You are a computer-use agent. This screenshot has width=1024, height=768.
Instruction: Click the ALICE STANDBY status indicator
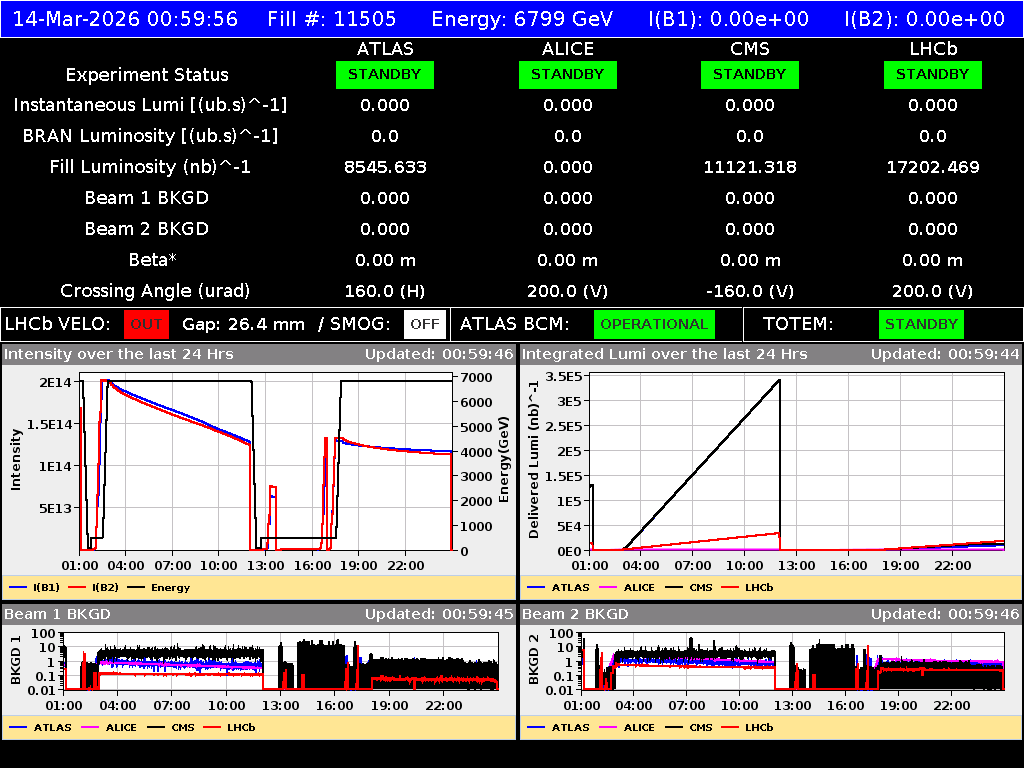click(567, 75)
